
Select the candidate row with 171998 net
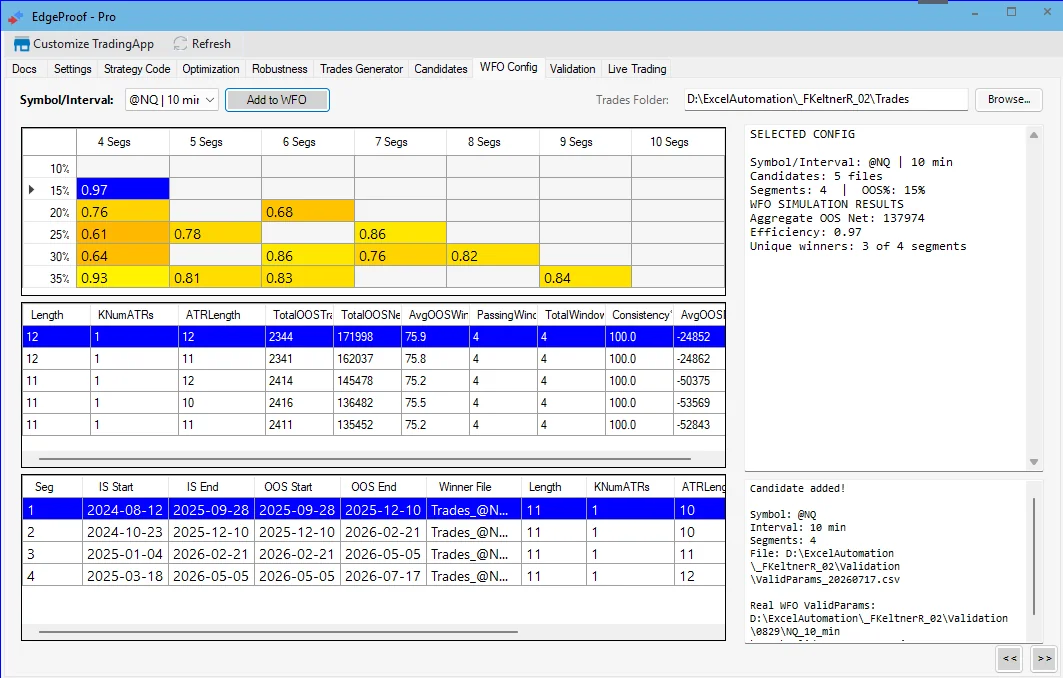pos(374,336)
